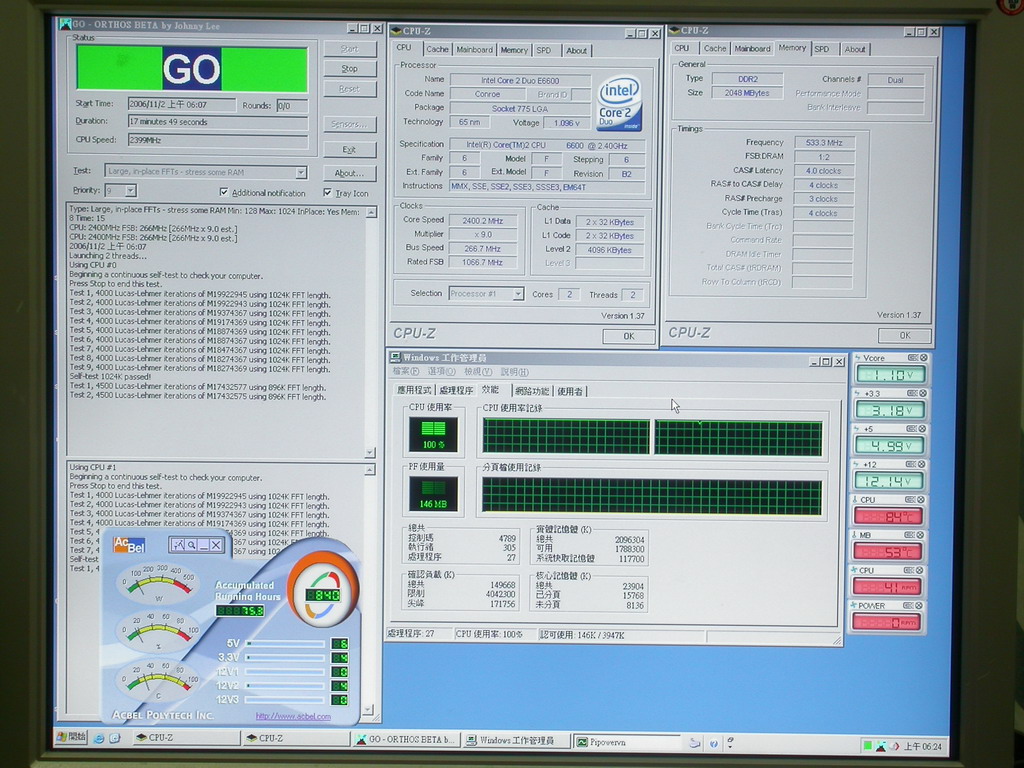Switch to Pipowervn taskbar button

click(x=627, y=743)
